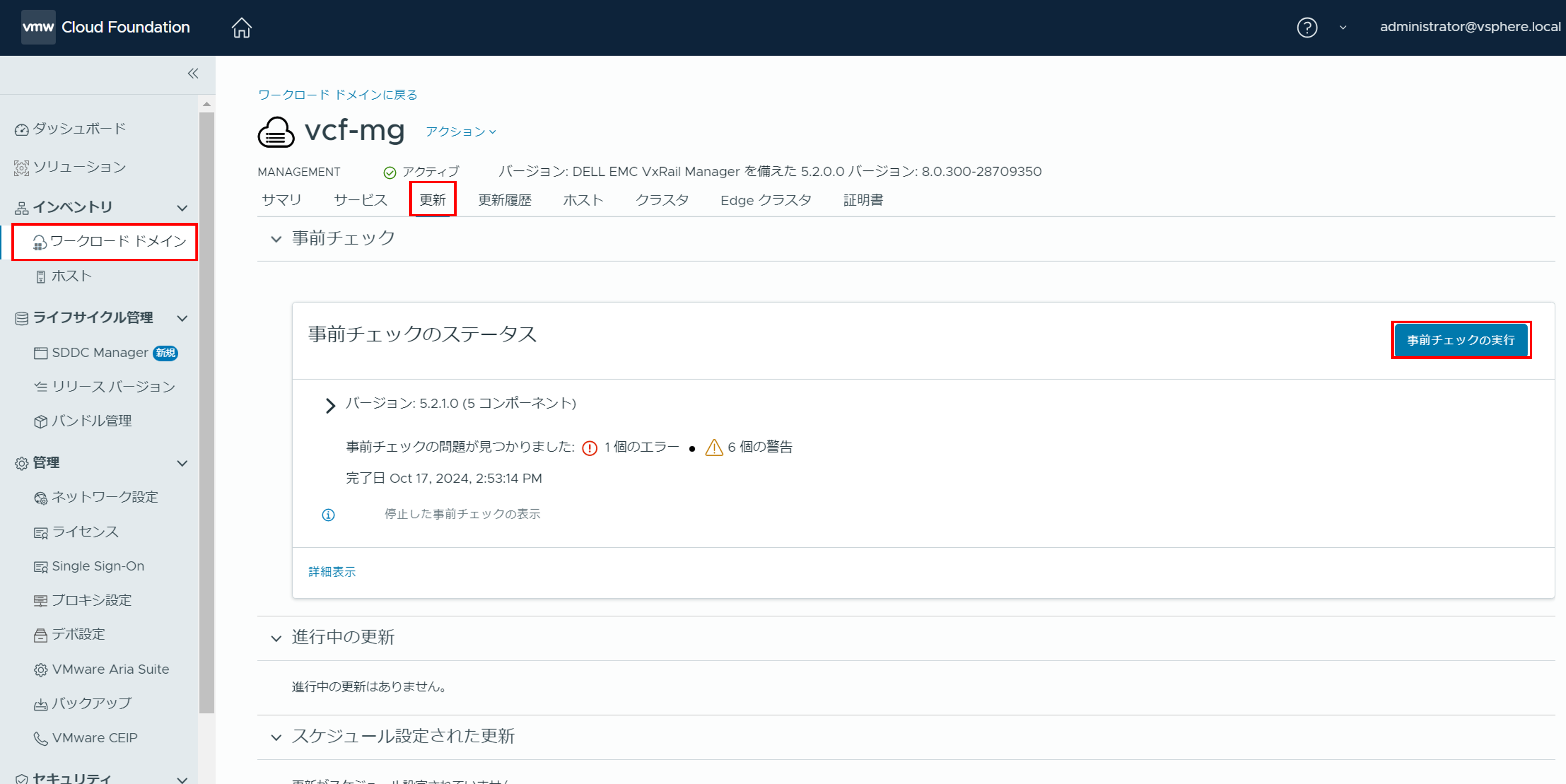Collapse the 事前チェック section
This screenshot has width=1566, height=784.
coord(276,239)
